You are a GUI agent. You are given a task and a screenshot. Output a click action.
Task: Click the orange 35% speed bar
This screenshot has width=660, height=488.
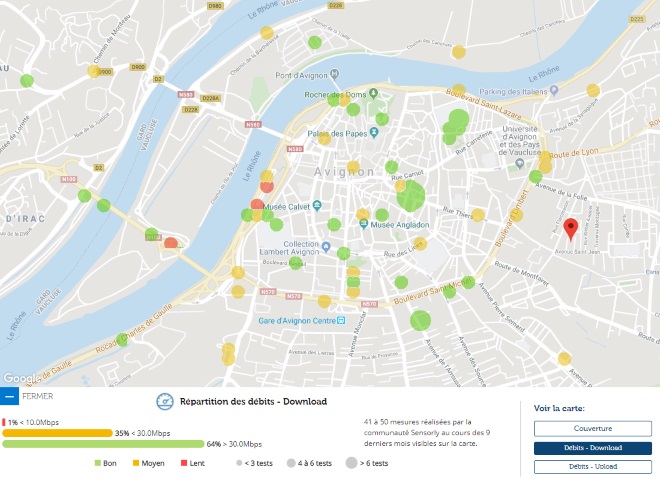(57, 433)
